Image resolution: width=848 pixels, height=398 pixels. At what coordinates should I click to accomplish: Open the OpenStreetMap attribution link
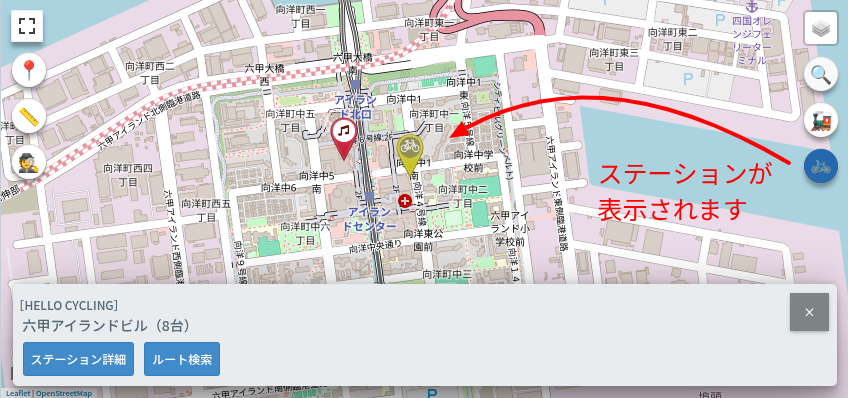pyautogui.click(x=64, y=394)
